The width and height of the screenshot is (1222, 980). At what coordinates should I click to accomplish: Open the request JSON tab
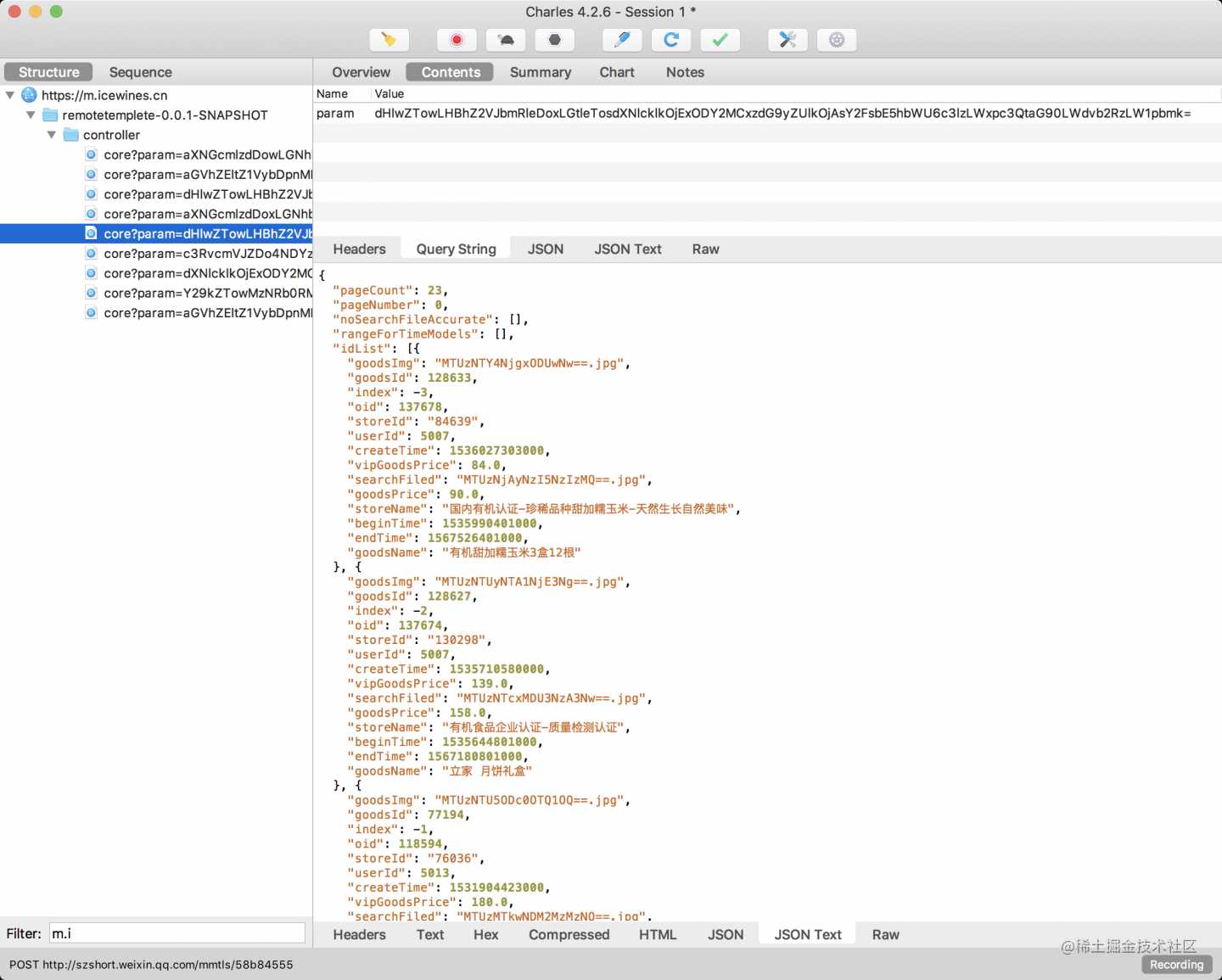[546, 249]
